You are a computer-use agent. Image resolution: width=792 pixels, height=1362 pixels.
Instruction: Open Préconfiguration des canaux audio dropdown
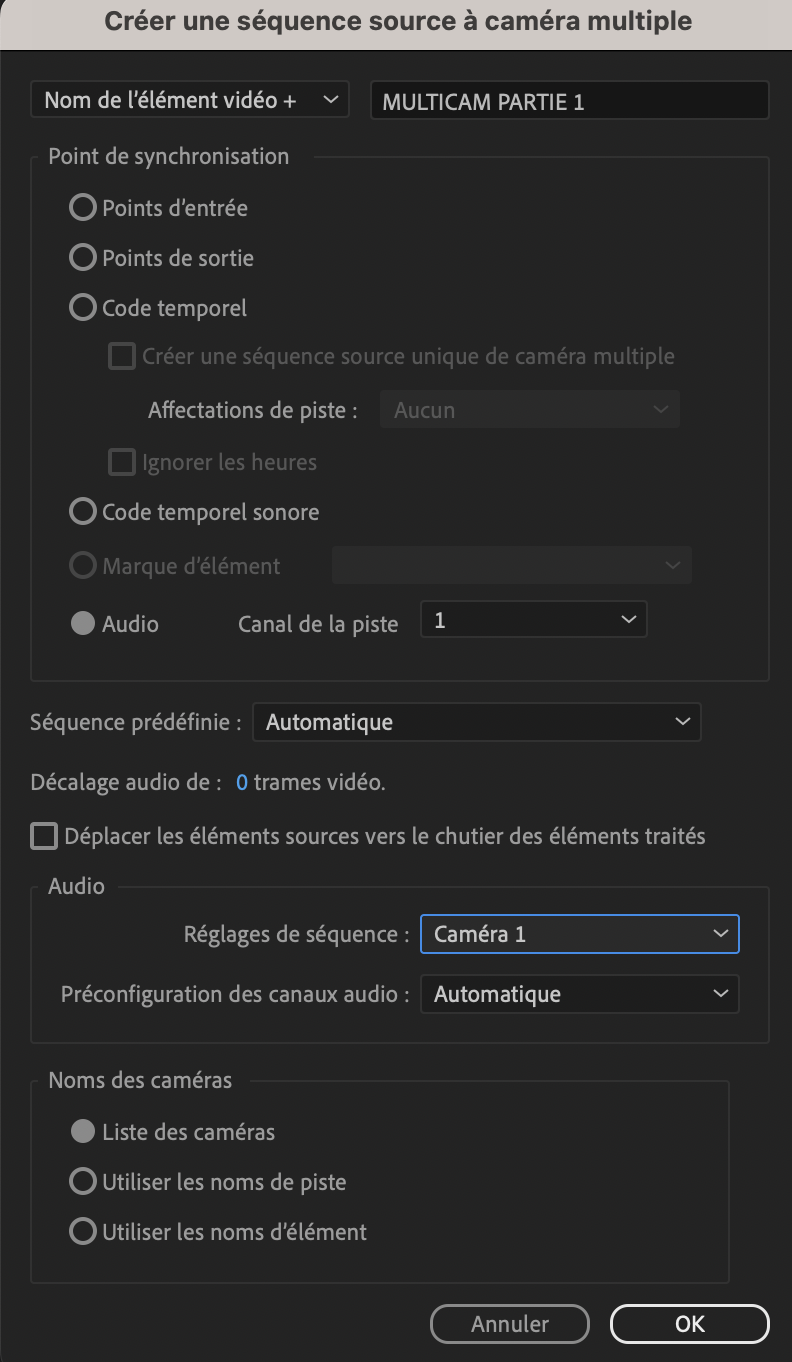click(x=579, y=994)
